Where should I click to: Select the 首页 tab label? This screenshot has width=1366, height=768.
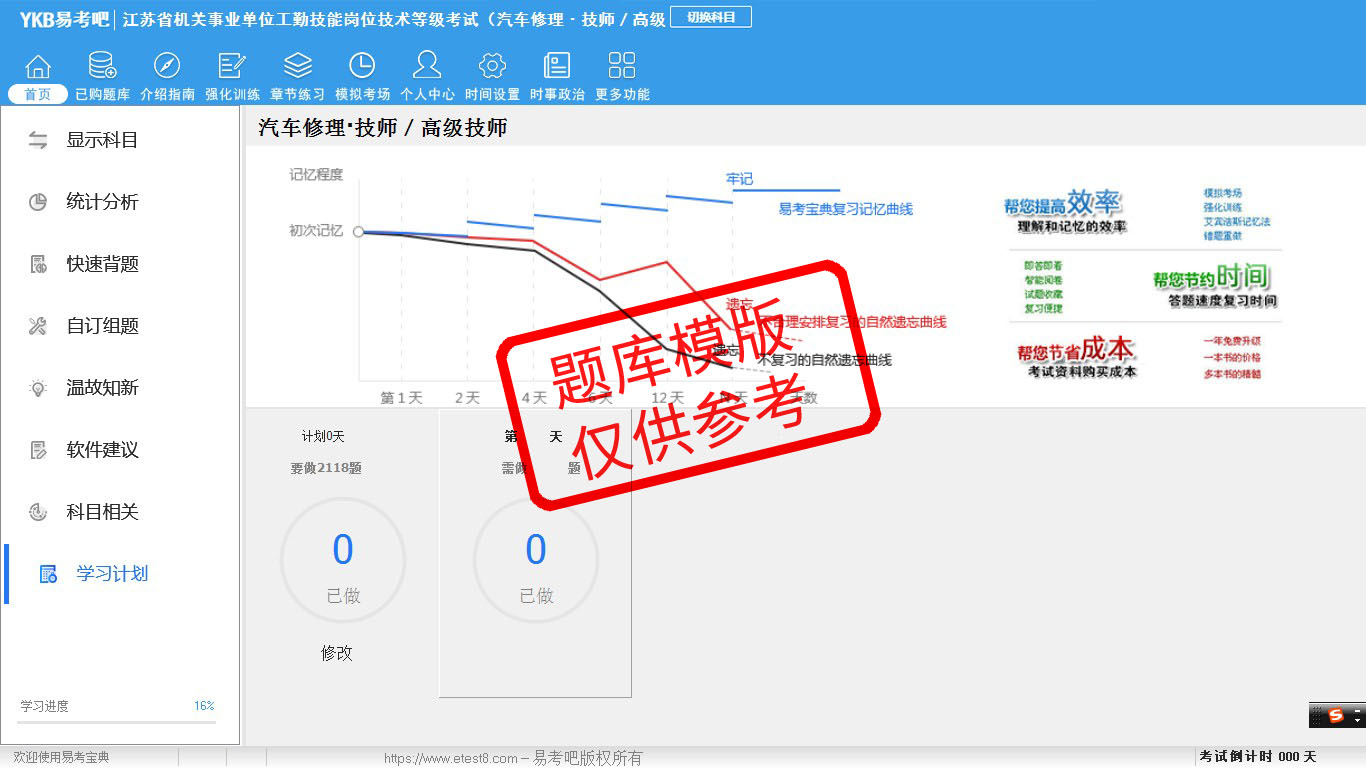pos(38,94)
